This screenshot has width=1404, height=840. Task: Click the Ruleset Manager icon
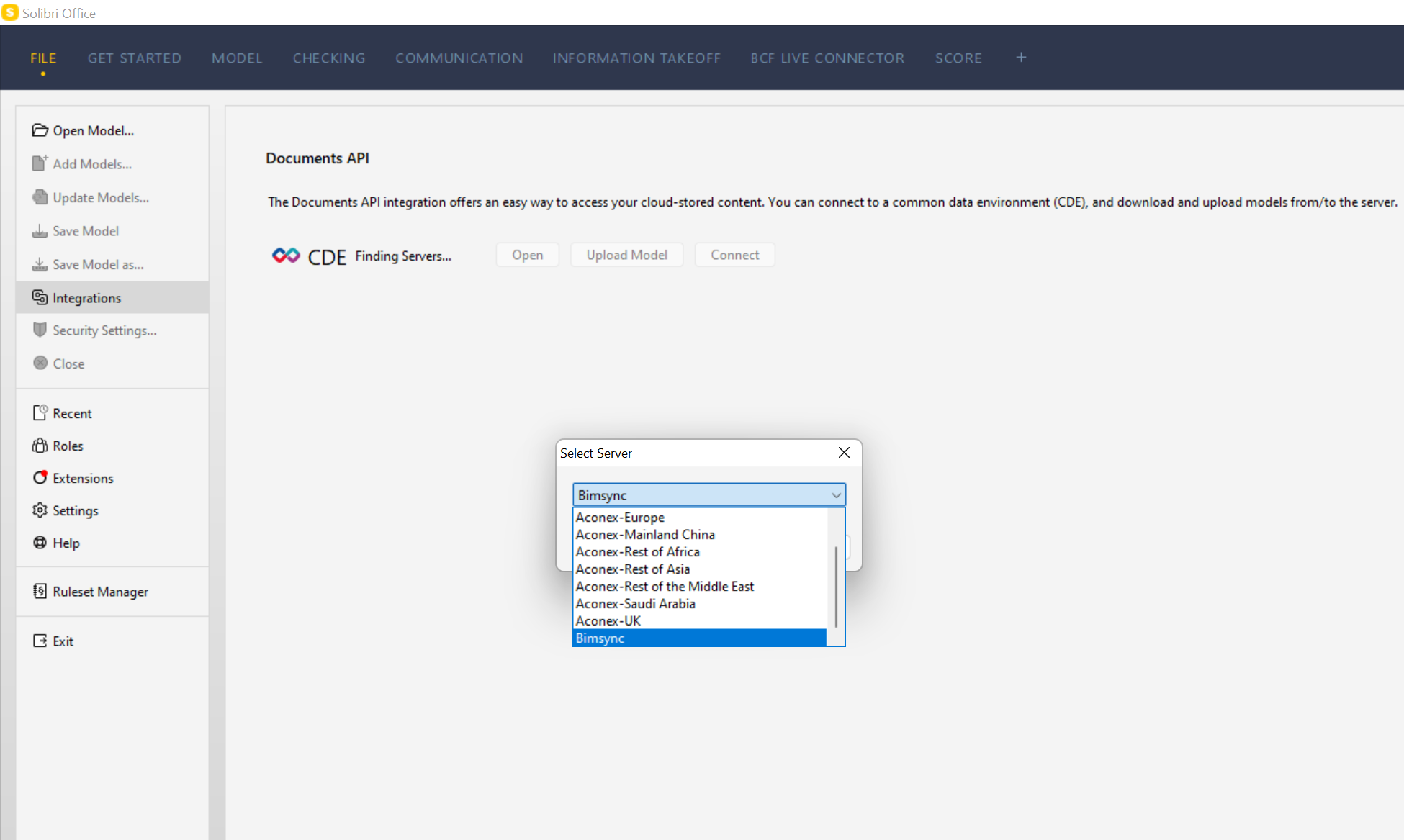40,591
